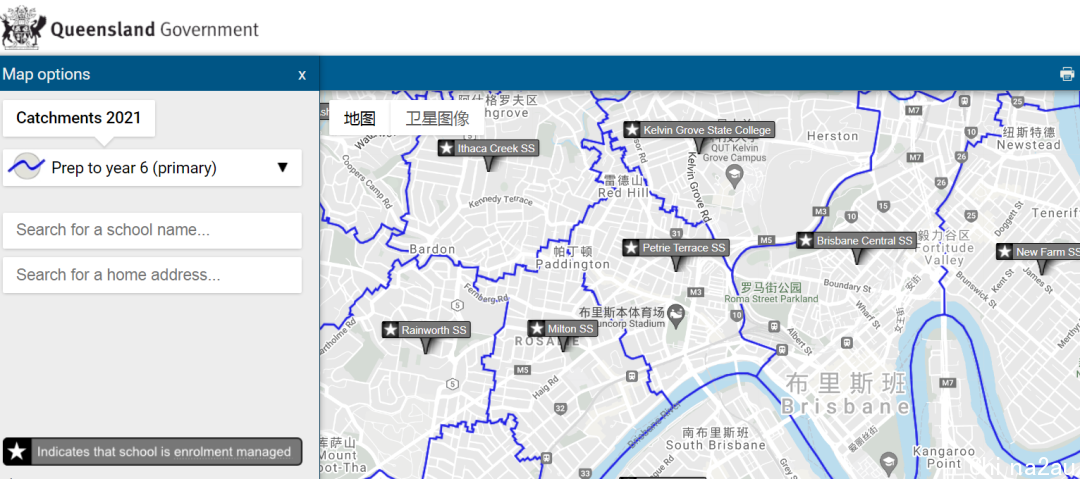1080x479 pixels.
Task: Click the Queensland Government logo
Action: [130, 28]
